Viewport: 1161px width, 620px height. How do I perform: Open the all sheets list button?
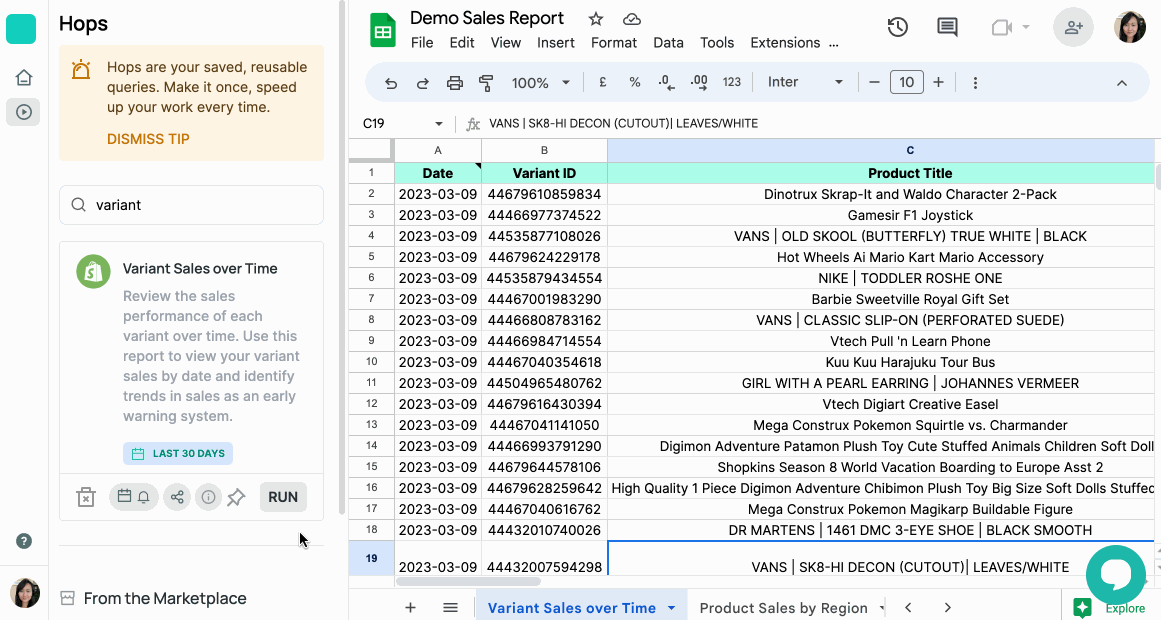(450, 607)
